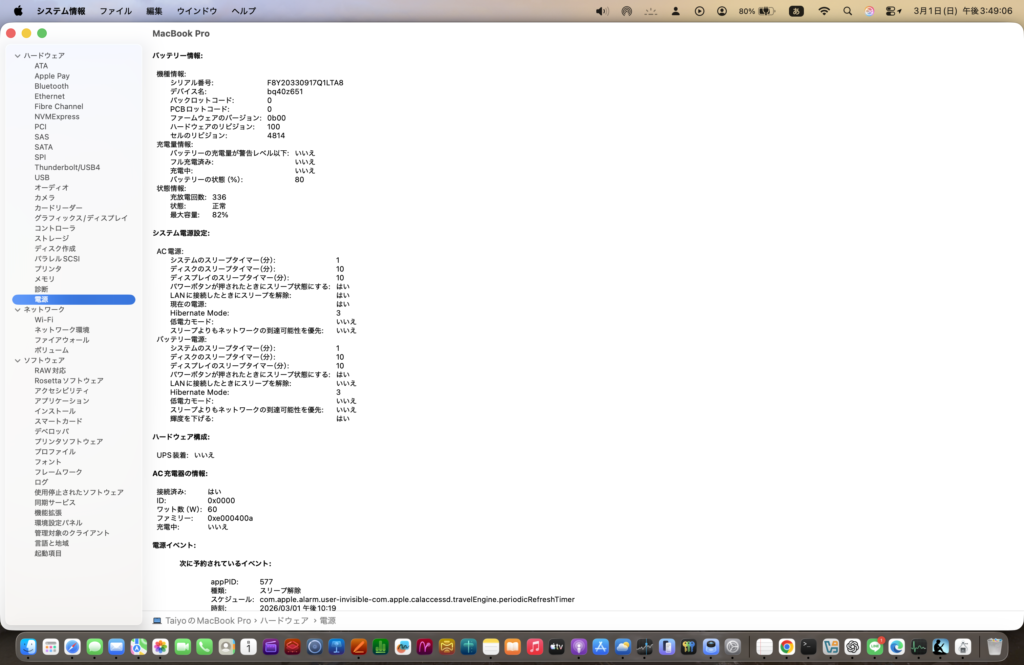Open Finder from the Dock

pos(28,647)
